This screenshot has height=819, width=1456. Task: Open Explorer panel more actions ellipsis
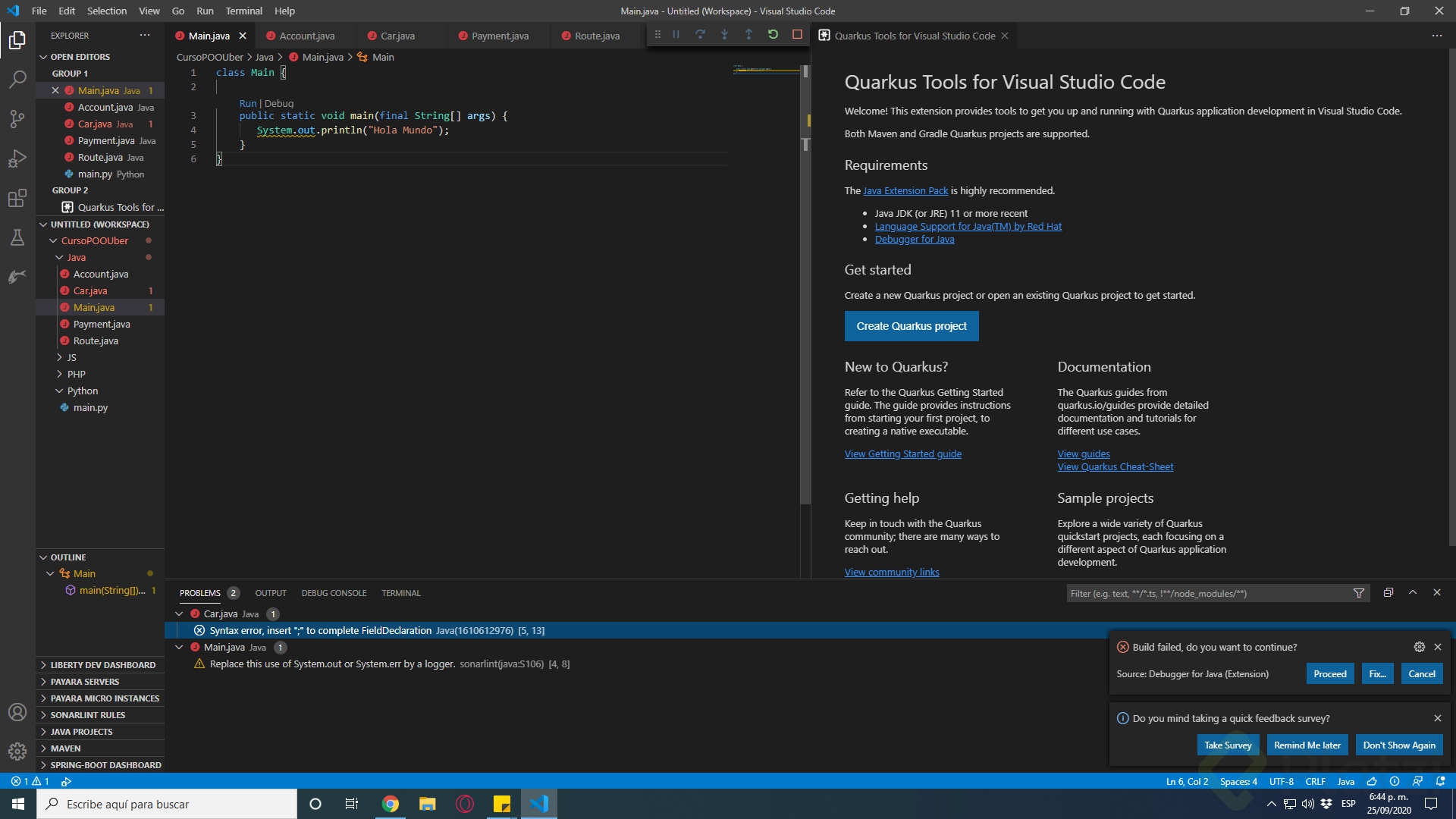pos(145,35)
